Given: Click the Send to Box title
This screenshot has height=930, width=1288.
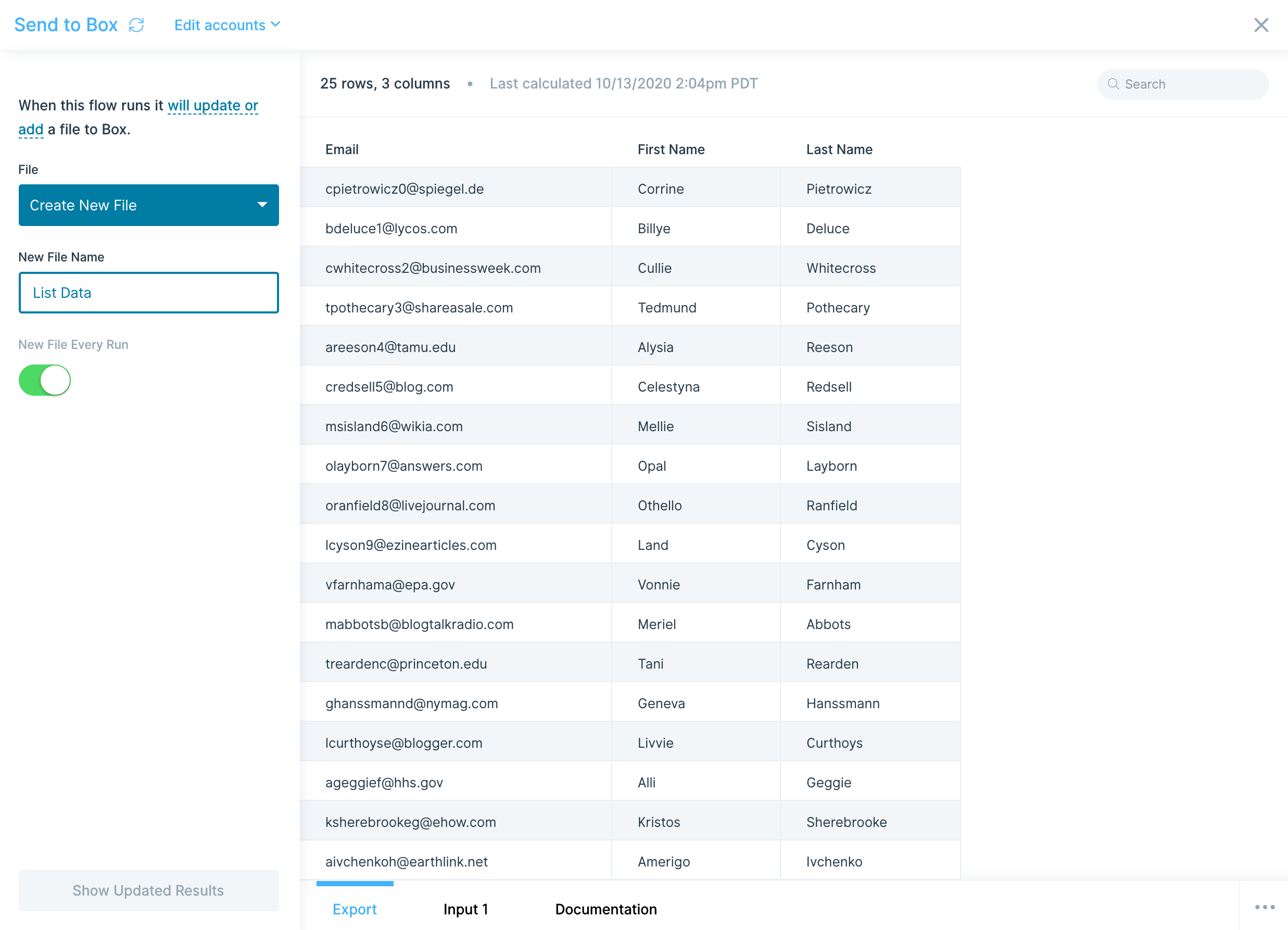Looking at the screenshot, I should (66, 25).
